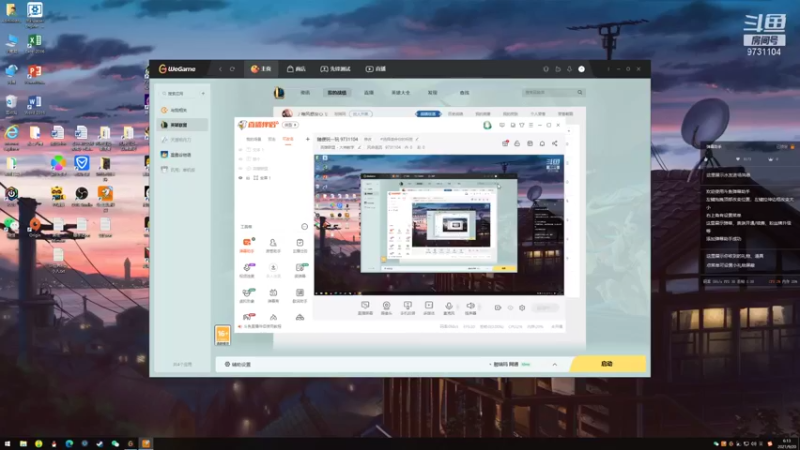Toggle the eye visibility of 全屏1 source
The image size is (800, 450).
[240, 178]
